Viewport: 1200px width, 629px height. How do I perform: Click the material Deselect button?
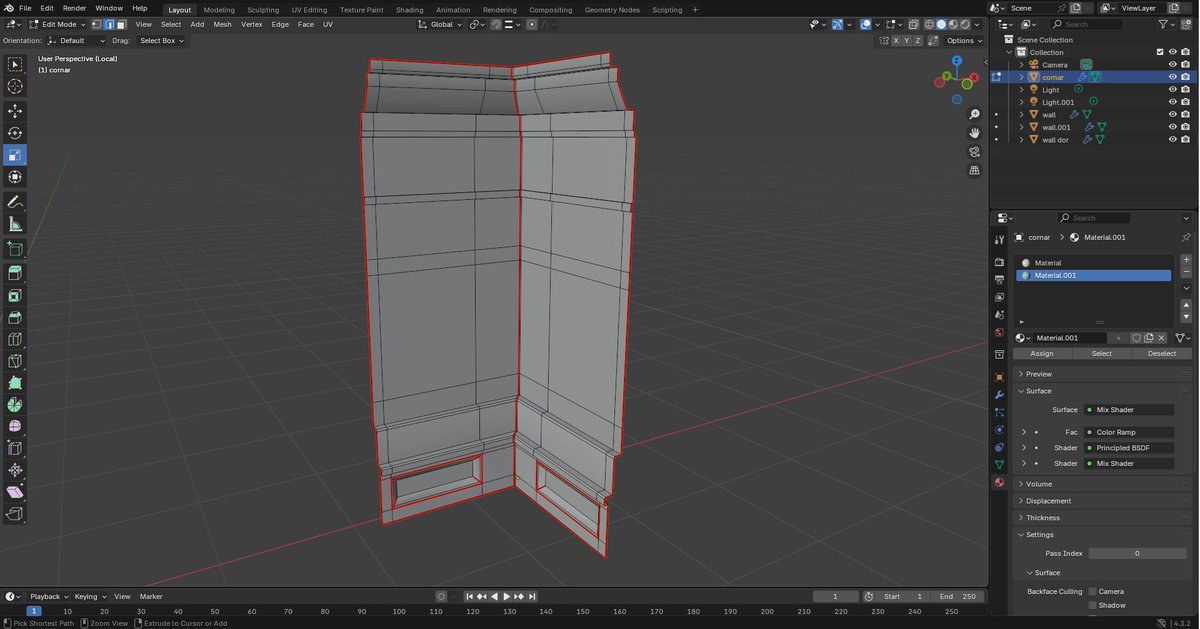[1162, 354]
